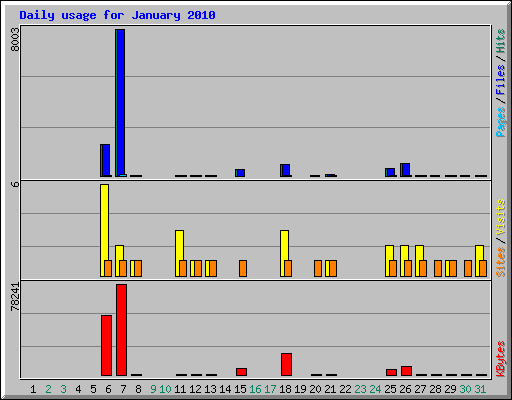Click the "27" day label on the x-axis
This screenshot has height=400, width=512.
coord(420,389)
